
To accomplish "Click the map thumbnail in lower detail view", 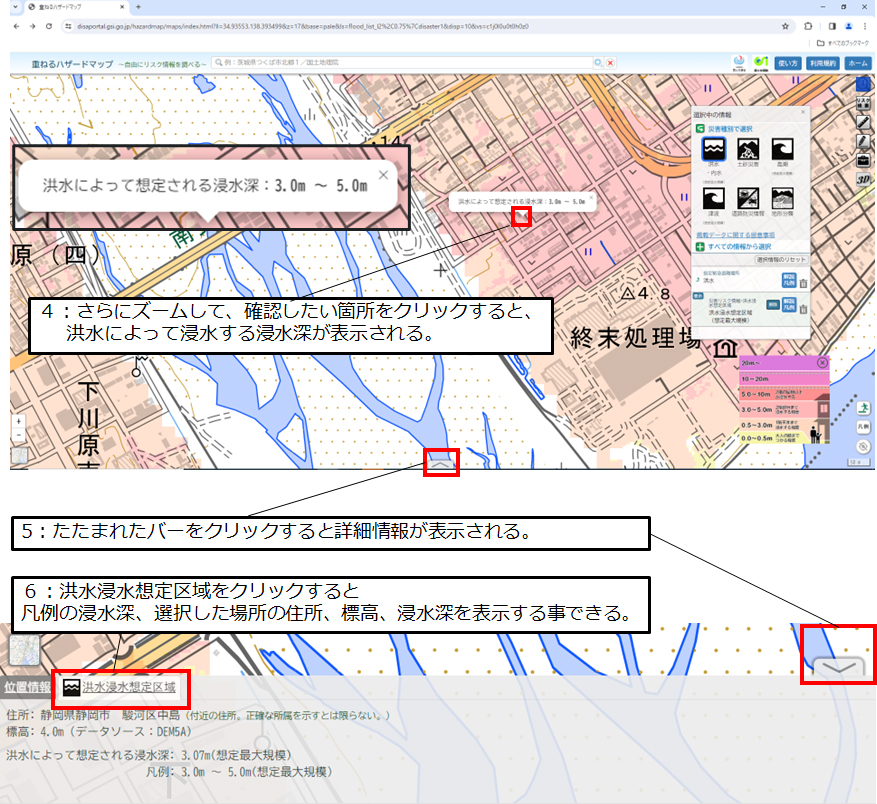I will [x=25, y=650].
